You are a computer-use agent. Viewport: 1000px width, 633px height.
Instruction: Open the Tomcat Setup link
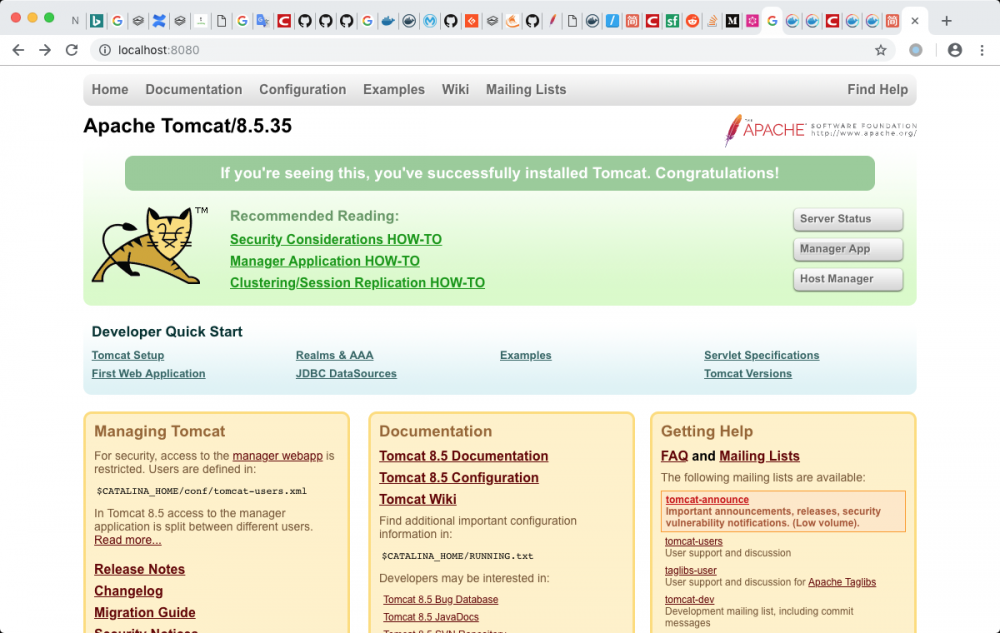point(128,355)
